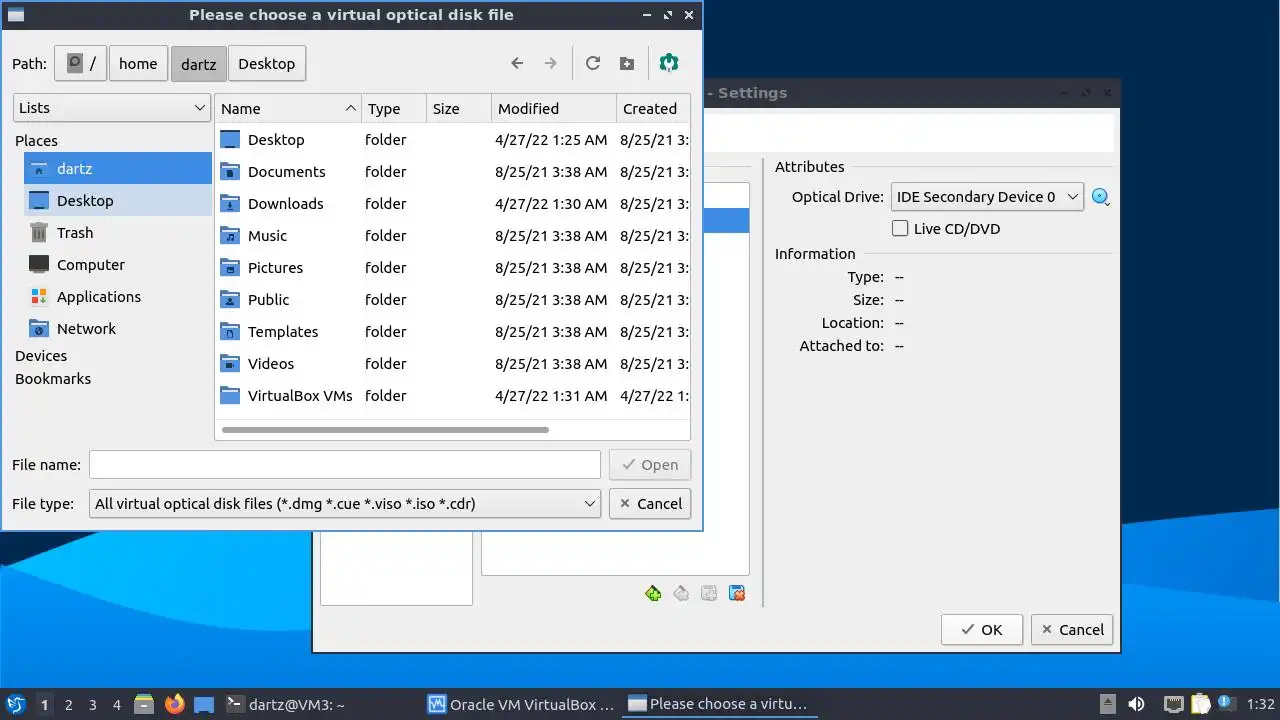Sort by the Created column header
Viewport: 1280px width, 720px height.
653,109
